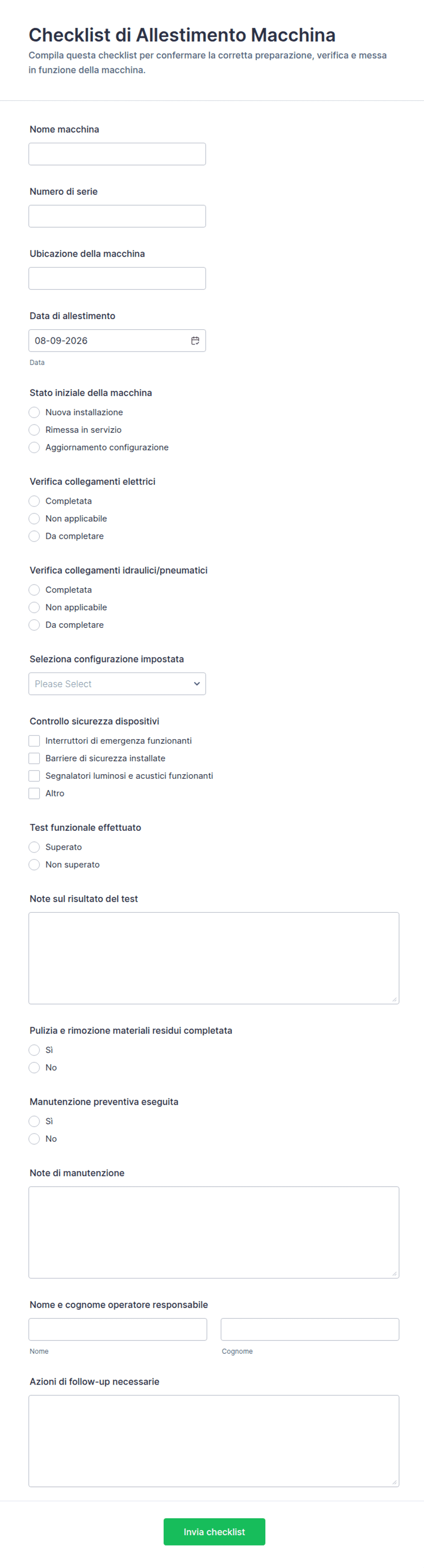The image size is (424, 1568).
Task: Click the Invia checklist button
Action: [214, 1532]
